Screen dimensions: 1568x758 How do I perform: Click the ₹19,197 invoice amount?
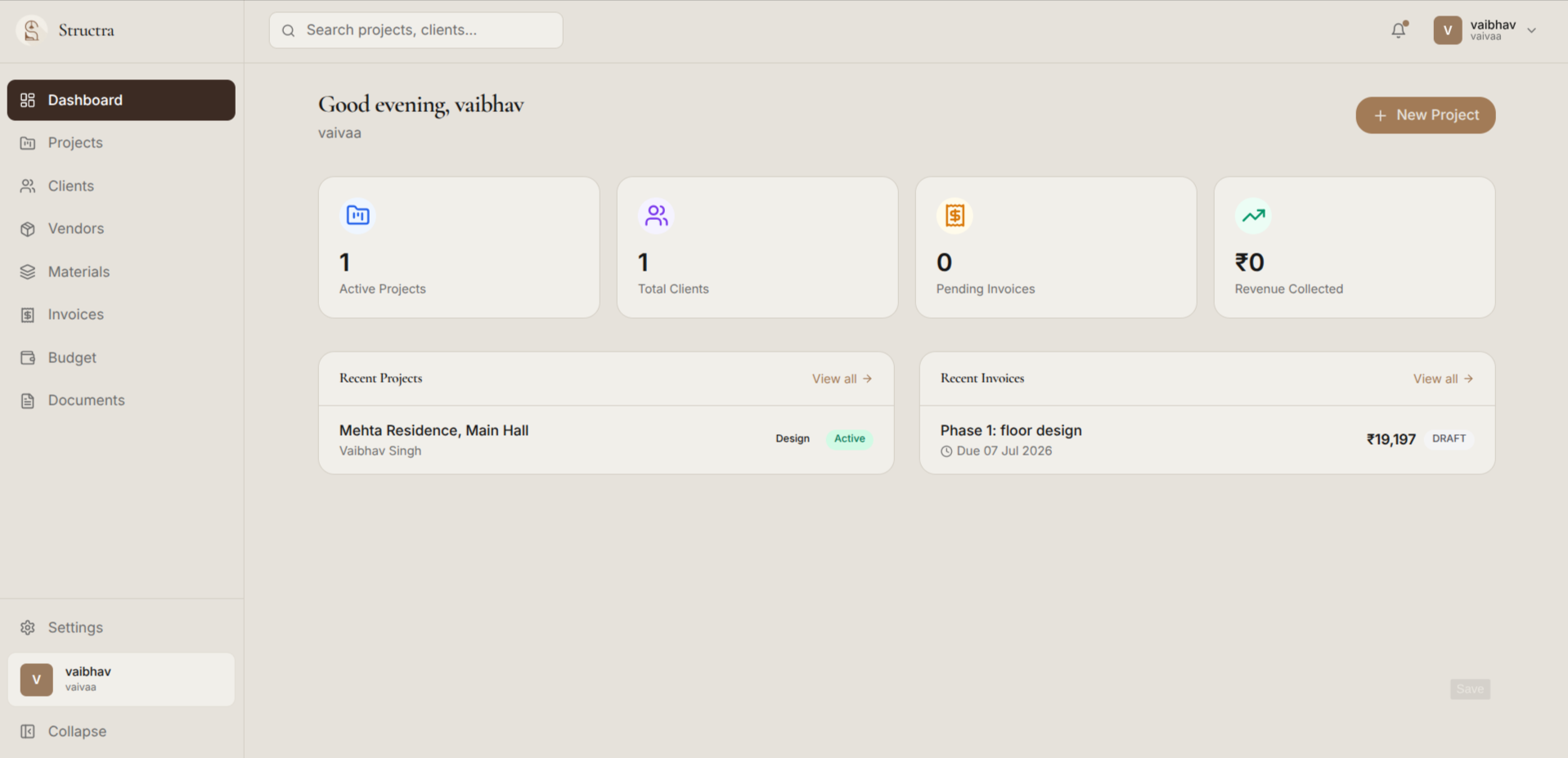pyautogui.click(x=1391, y=439)
